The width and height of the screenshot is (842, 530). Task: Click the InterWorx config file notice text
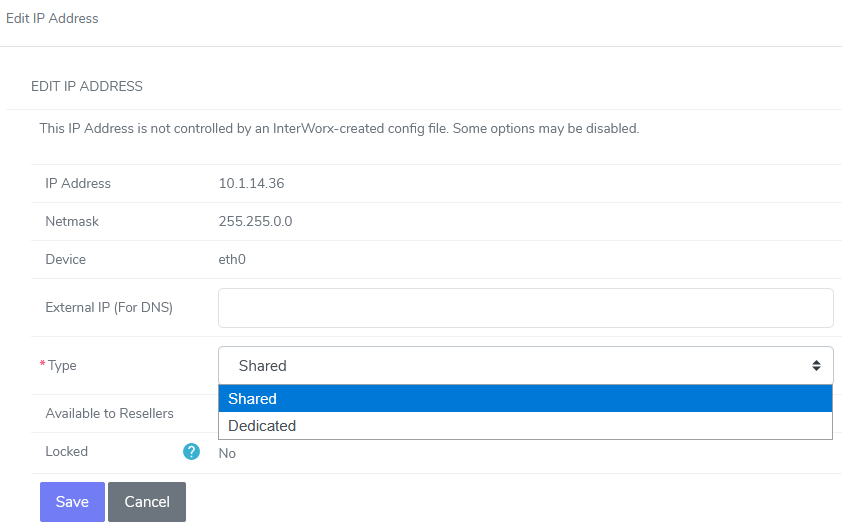(x=339, y=129)
